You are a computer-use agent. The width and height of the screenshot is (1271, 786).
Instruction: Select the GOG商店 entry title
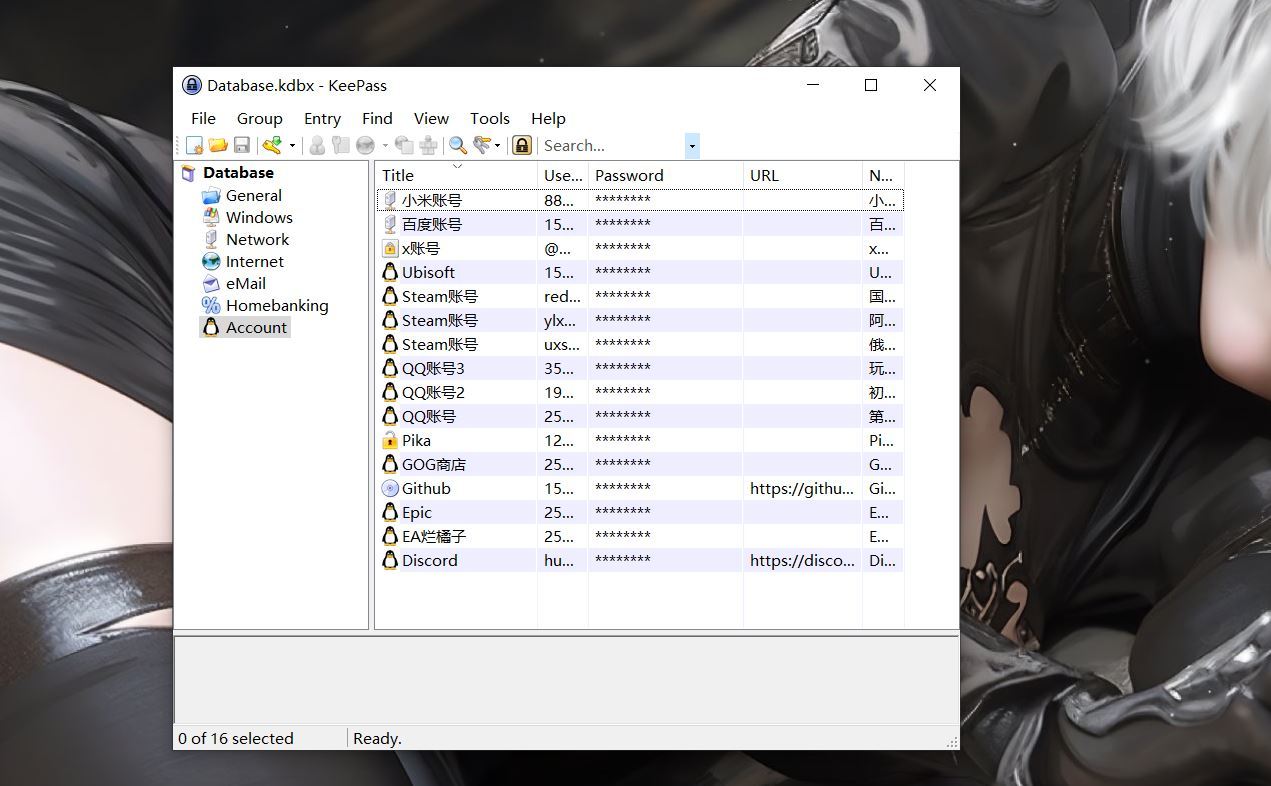point(434,465)
